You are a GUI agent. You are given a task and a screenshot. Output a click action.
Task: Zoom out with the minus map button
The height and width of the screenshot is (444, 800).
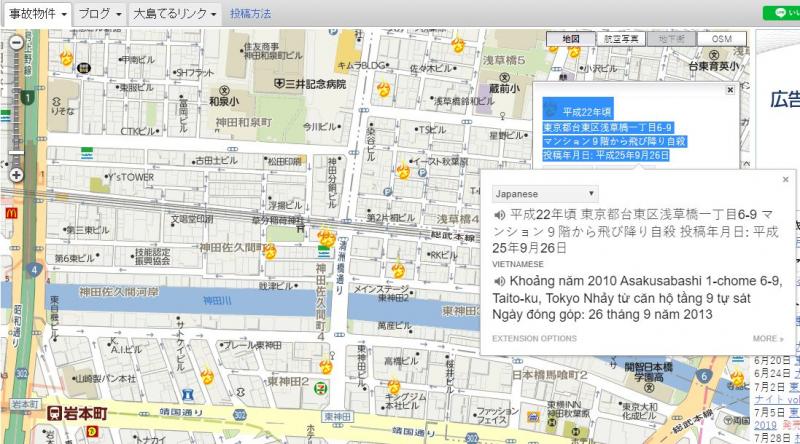pyautogui.click(x=17, y=43)
